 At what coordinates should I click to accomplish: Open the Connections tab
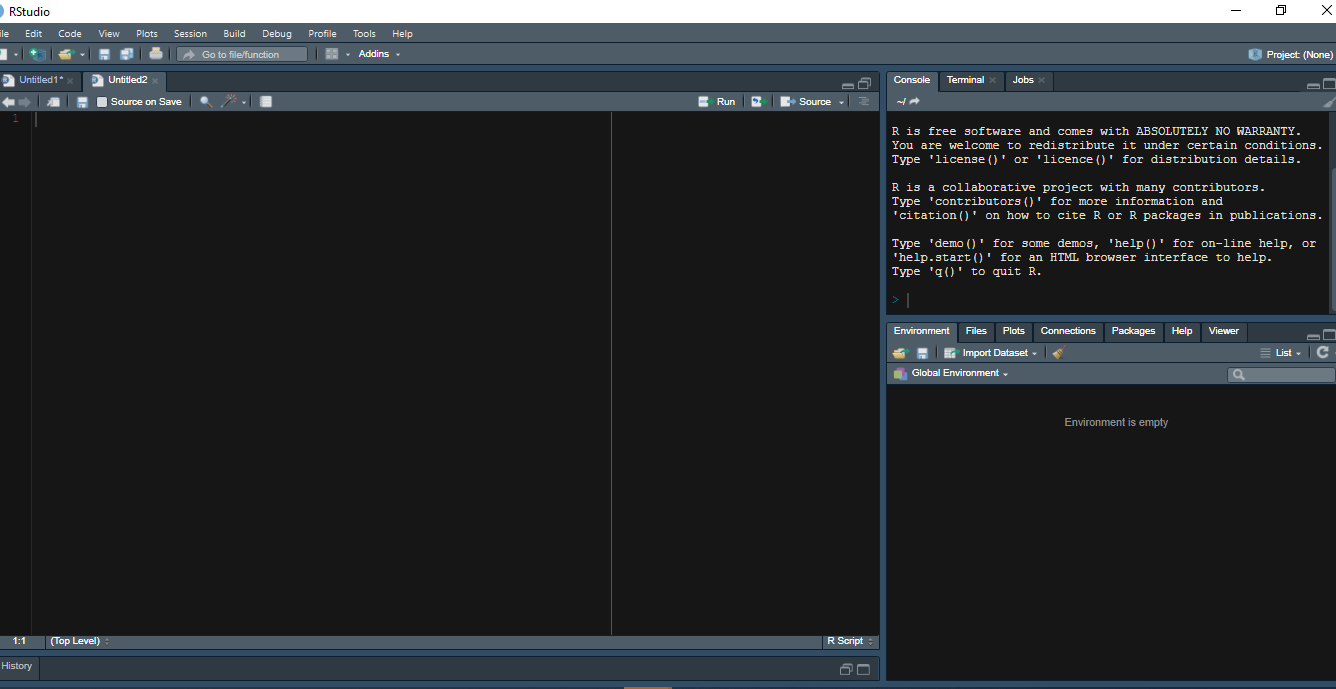(1068, 331)
